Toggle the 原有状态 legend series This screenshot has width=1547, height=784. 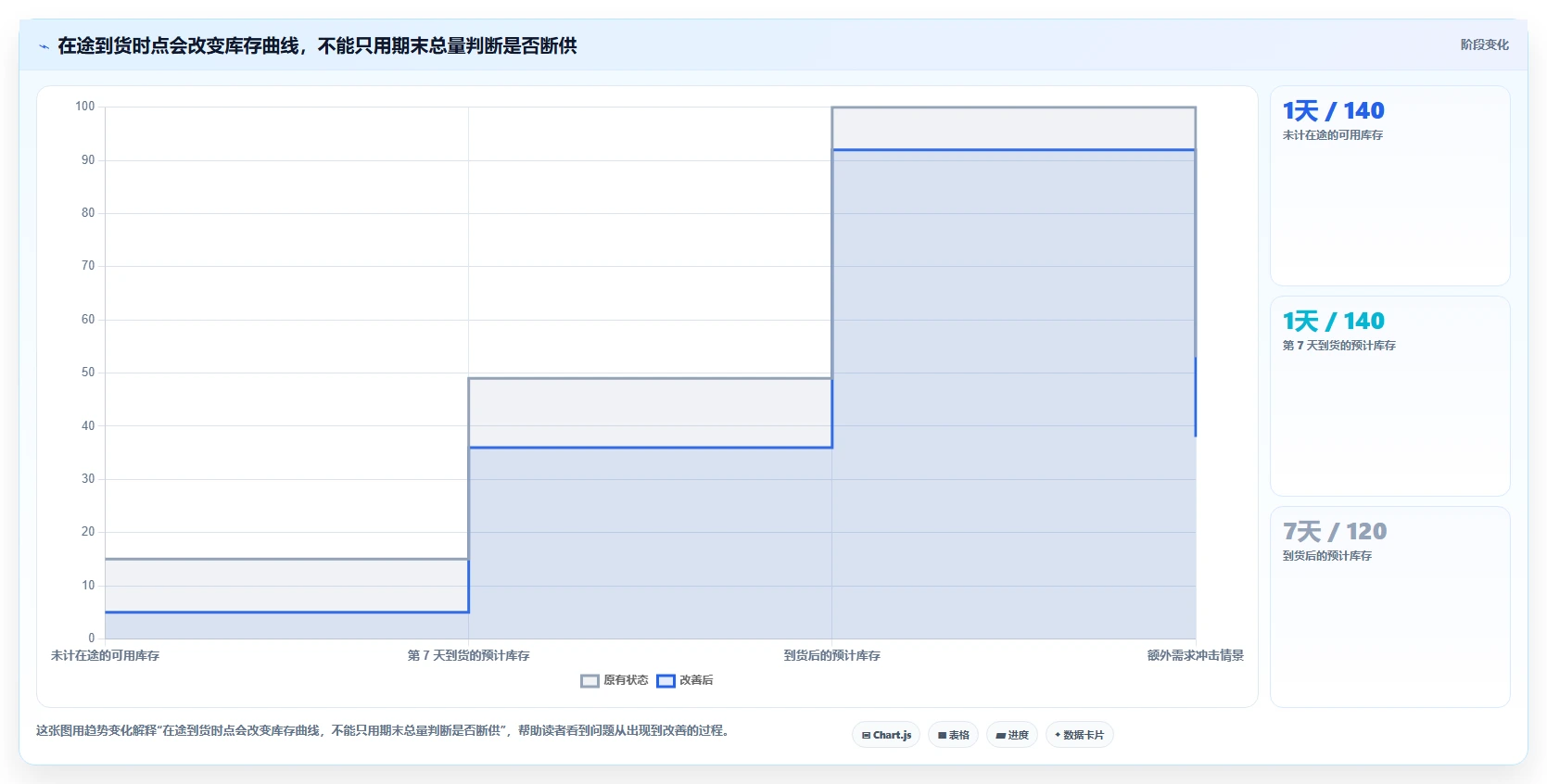click(615, 680)
